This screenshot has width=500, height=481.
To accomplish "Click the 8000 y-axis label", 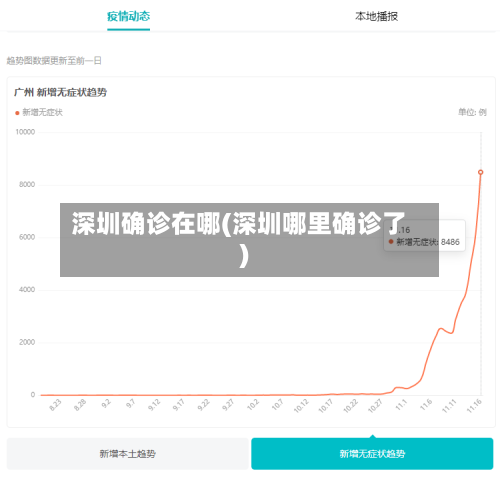I will tap(27, 185).
